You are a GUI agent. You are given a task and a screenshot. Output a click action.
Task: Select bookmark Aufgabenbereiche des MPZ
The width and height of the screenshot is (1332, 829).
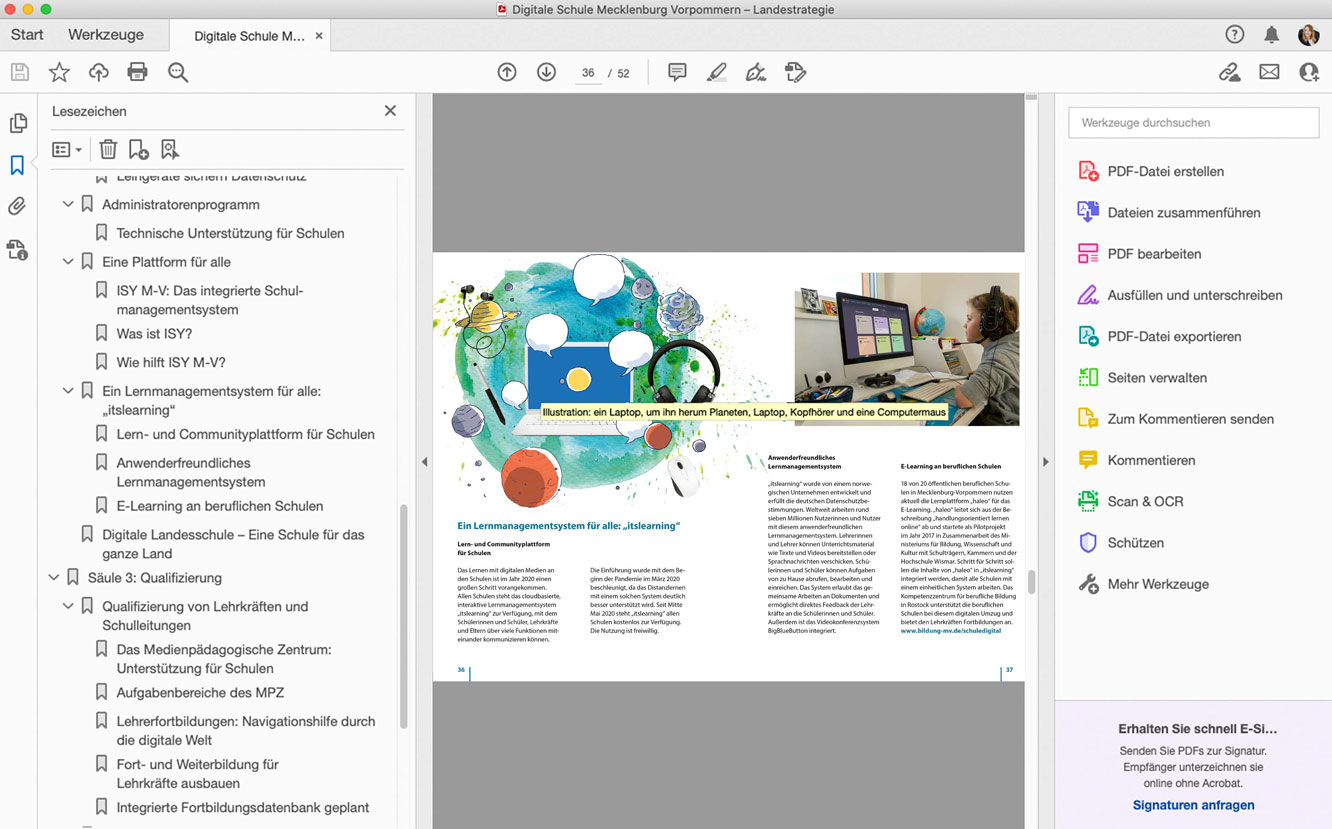200,692
